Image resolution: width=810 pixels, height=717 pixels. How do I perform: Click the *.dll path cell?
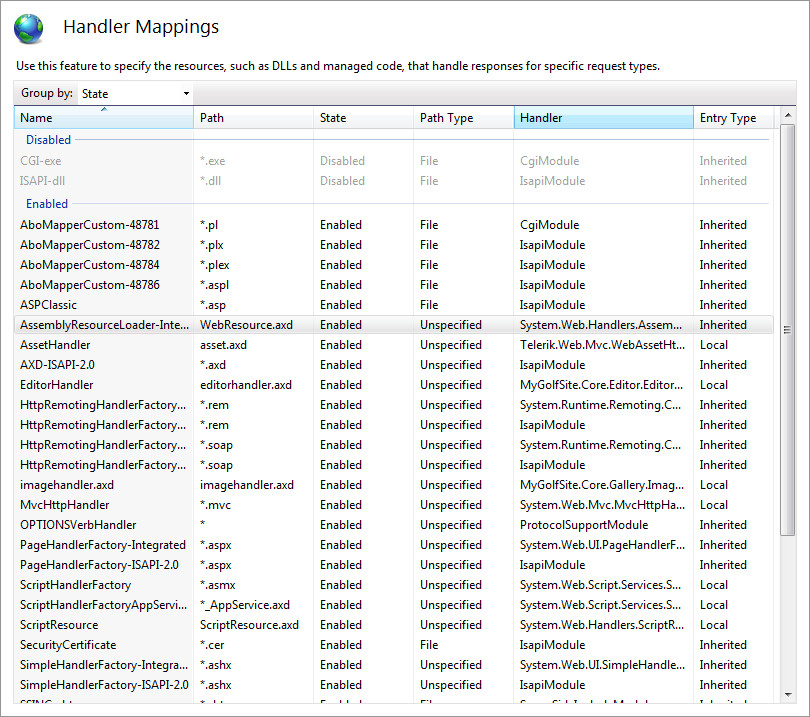click(x=210, y=181)
